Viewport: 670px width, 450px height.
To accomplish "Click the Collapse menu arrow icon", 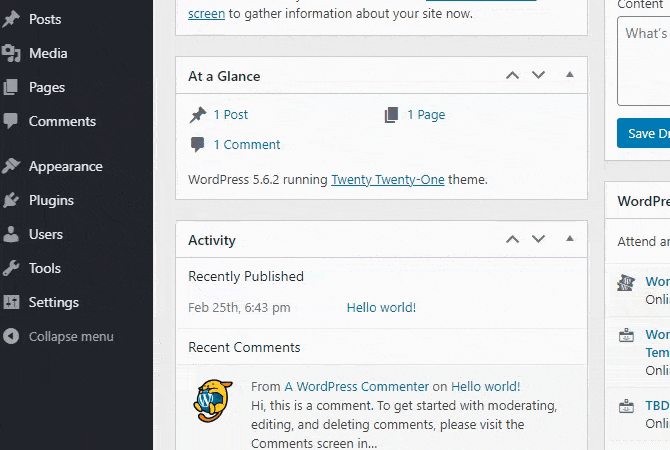I will tap(11, 336).
